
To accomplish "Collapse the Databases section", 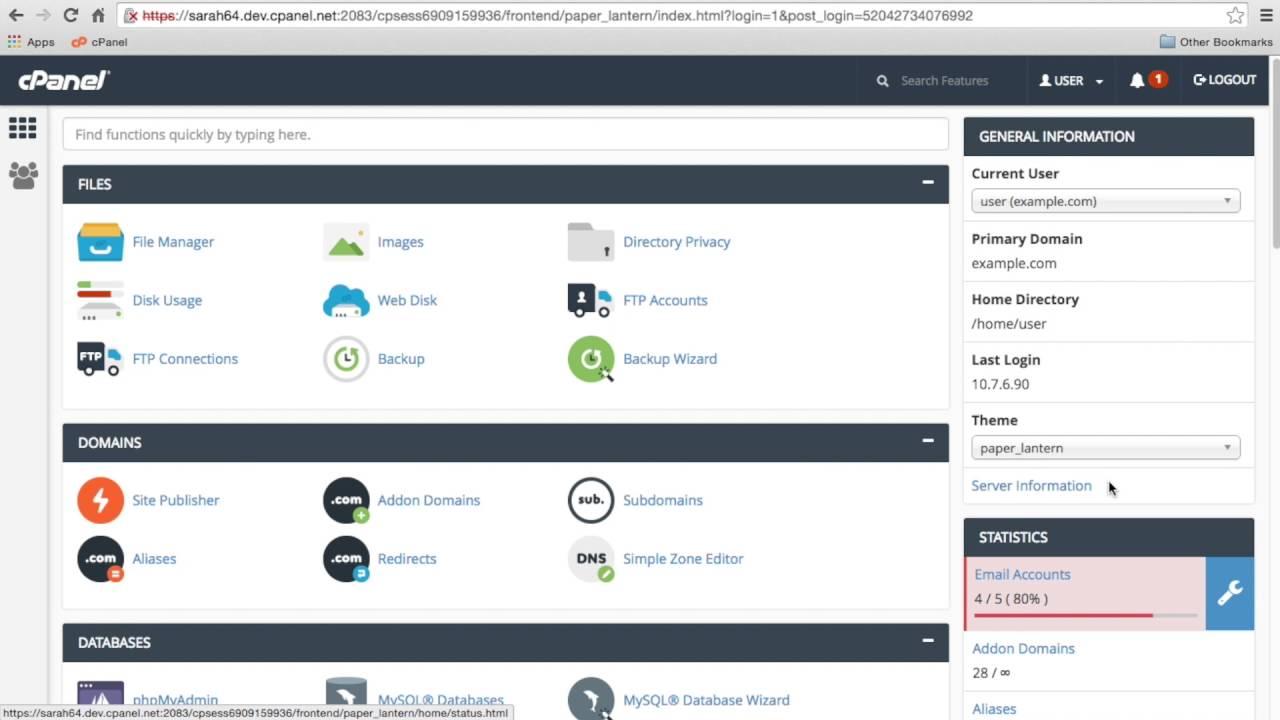I will pyautogui.click(x=928, y=641).
